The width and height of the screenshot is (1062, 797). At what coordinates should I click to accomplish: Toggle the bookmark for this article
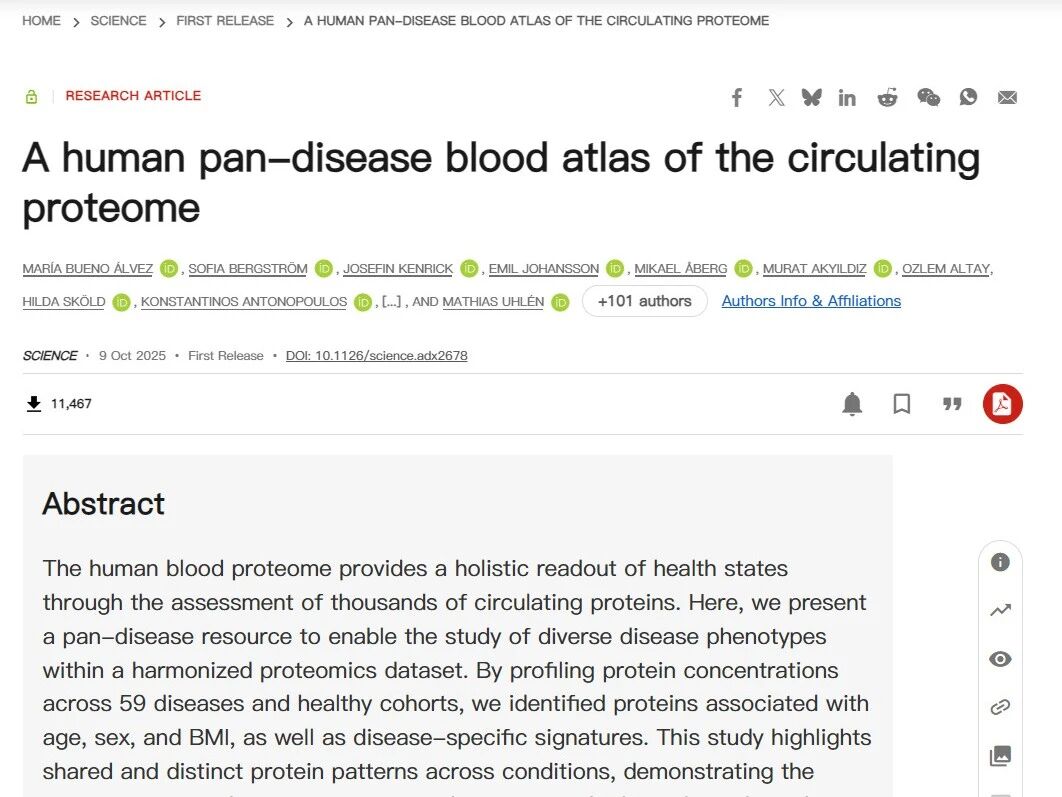tap(902, 404)
